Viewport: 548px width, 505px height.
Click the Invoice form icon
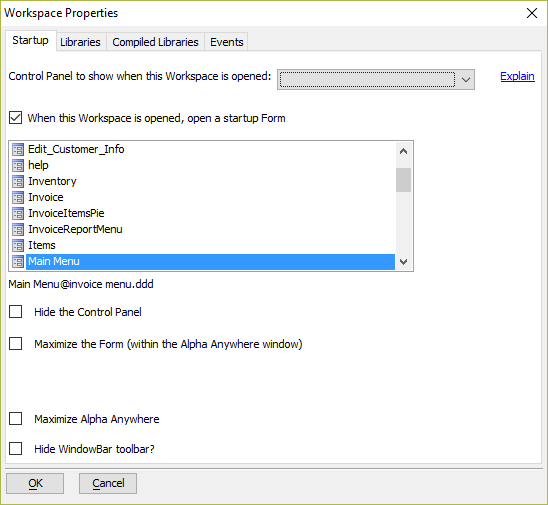click(x=18, y=197)
